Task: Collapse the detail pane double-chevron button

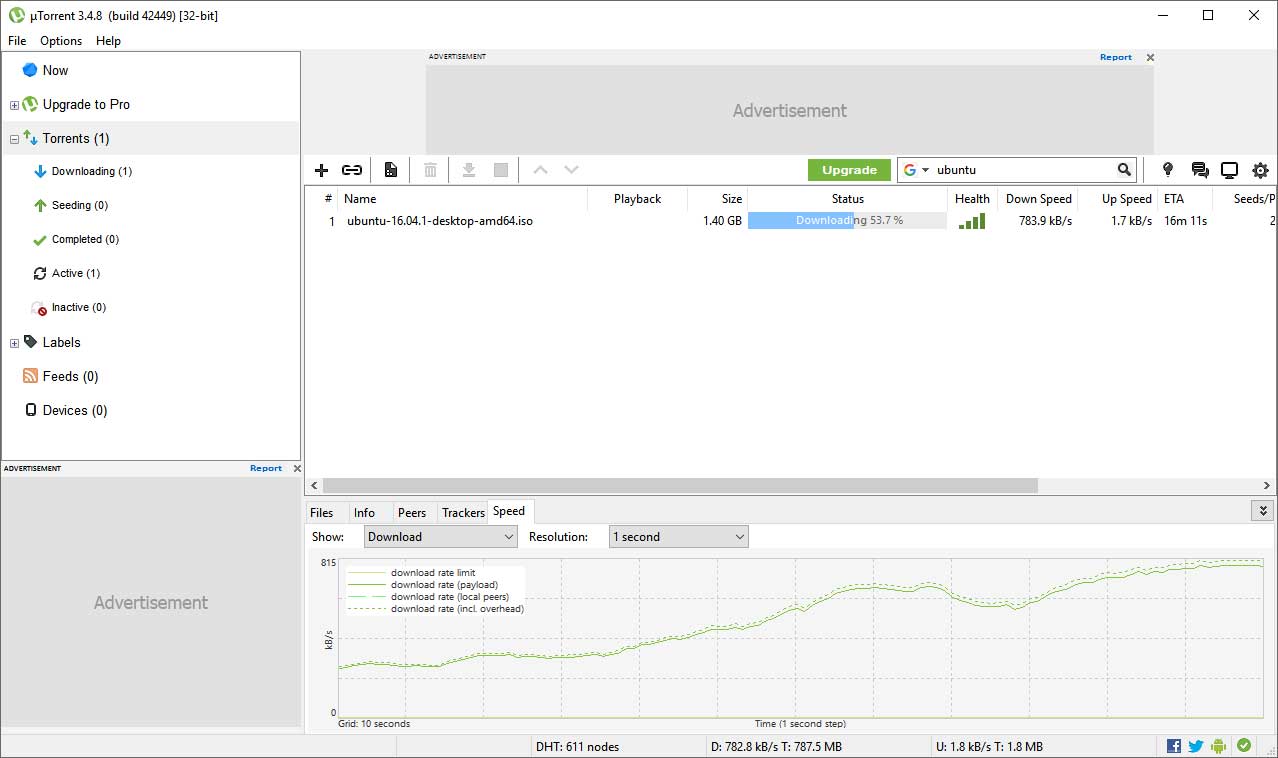Action: [x=1261, y=511]
